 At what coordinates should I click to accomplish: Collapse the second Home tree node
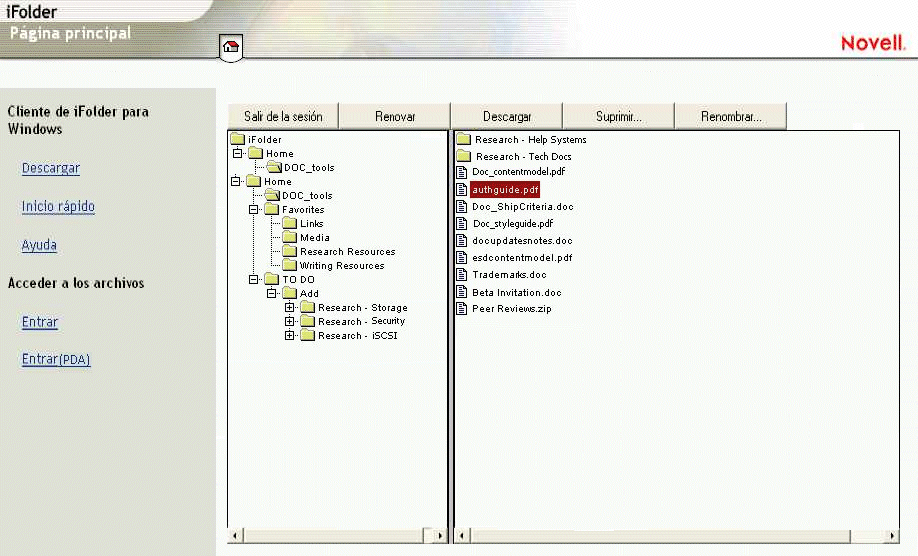(x=235, y=181)
